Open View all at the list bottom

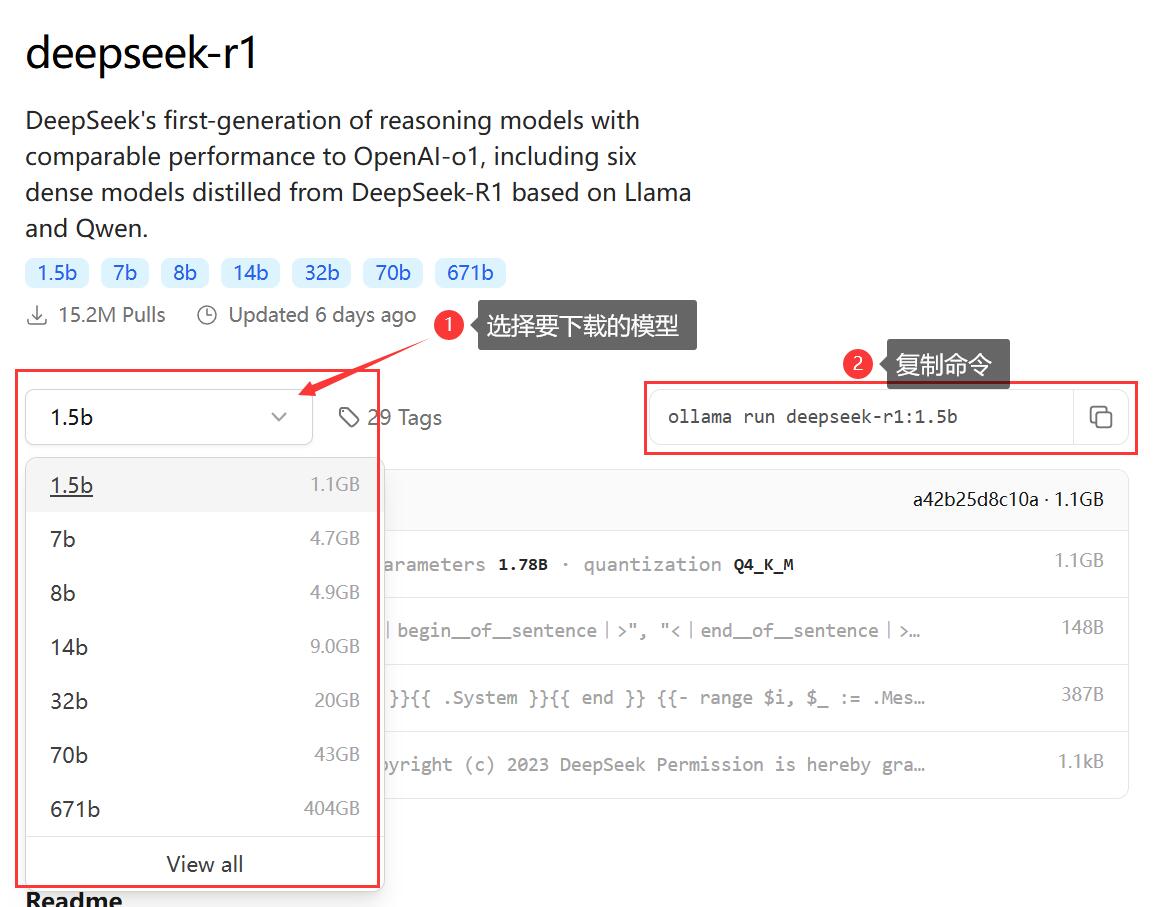[204, 864]
